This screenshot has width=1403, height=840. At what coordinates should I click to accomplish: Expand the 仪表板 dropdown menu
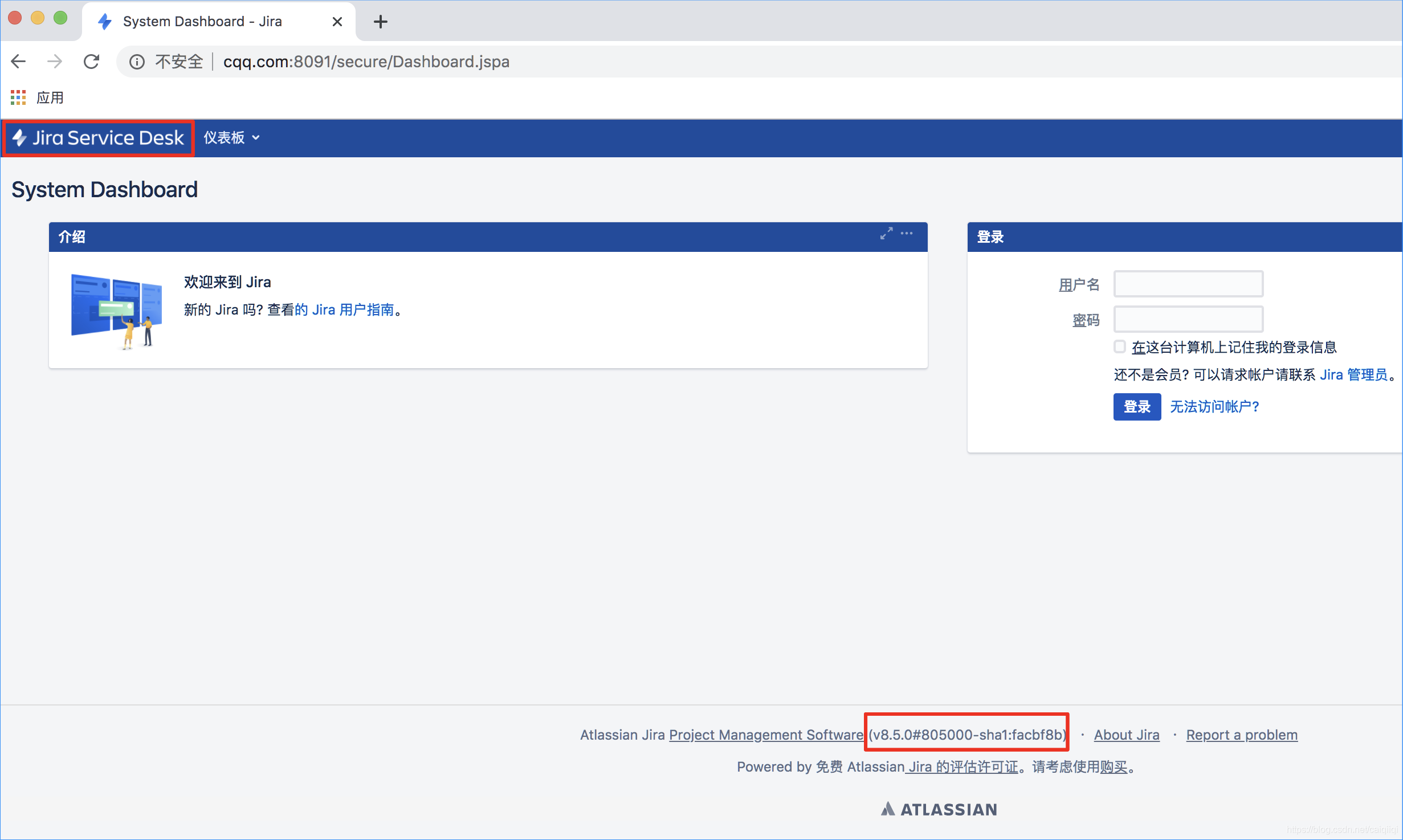point(231,138)
